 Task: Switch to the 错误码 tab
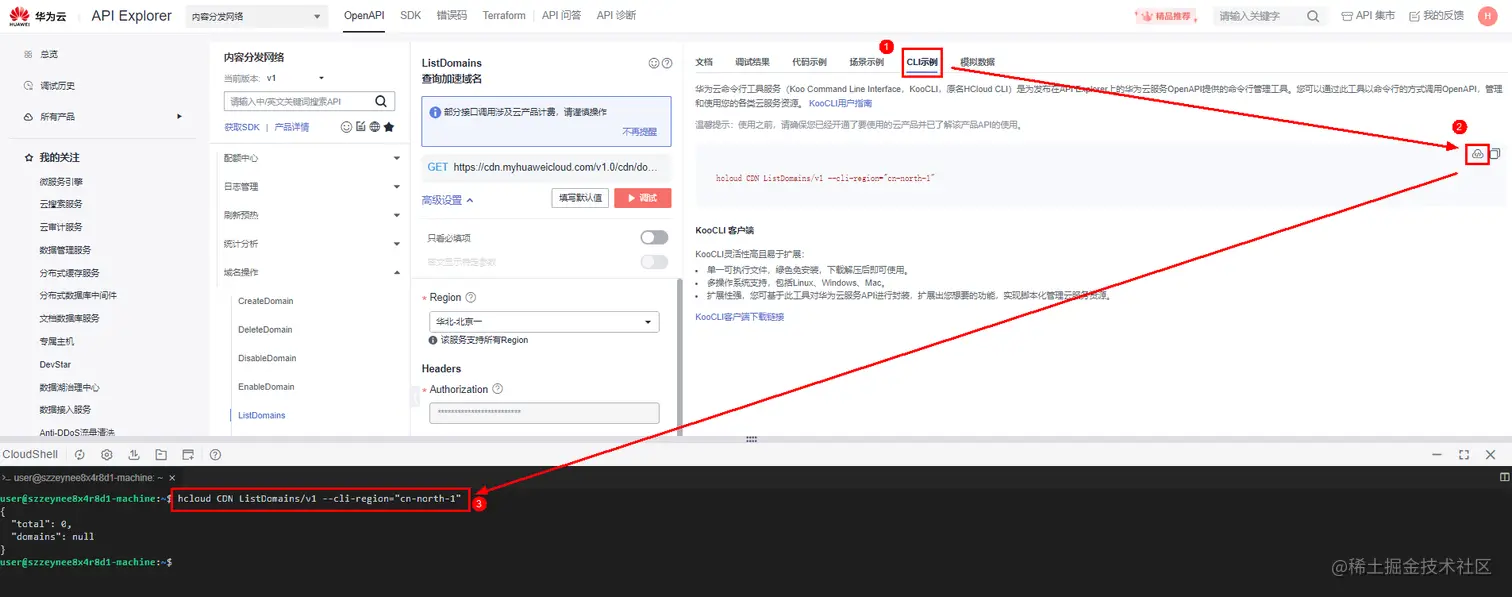(452, 15)
